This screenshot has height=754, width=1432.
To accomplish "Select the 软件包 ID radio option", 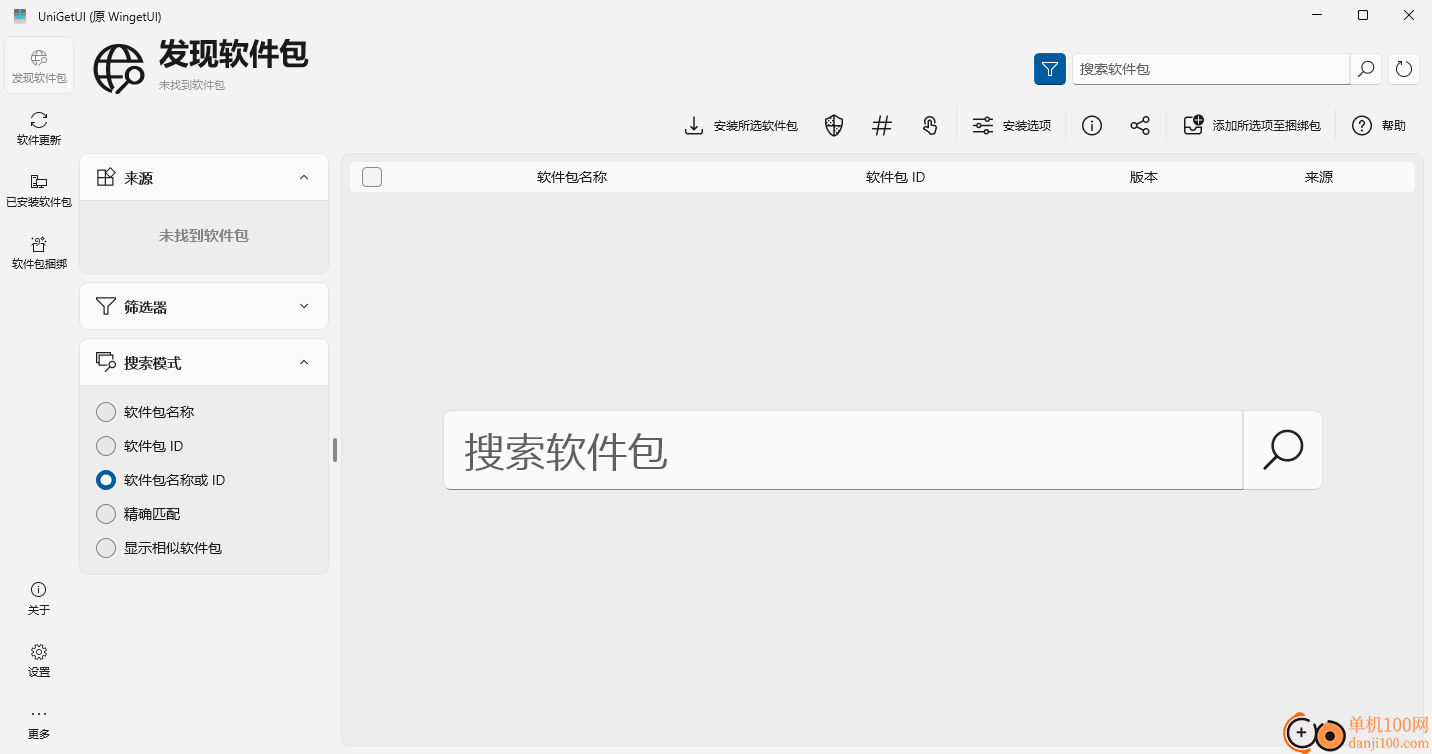I will (x=140, y=446).
